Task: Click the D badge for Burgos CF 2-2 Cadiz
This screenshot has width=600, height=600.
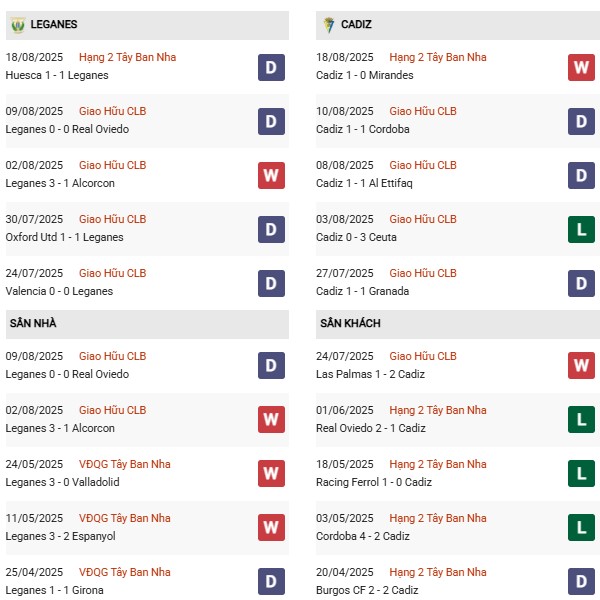Action: click(581, 581)
